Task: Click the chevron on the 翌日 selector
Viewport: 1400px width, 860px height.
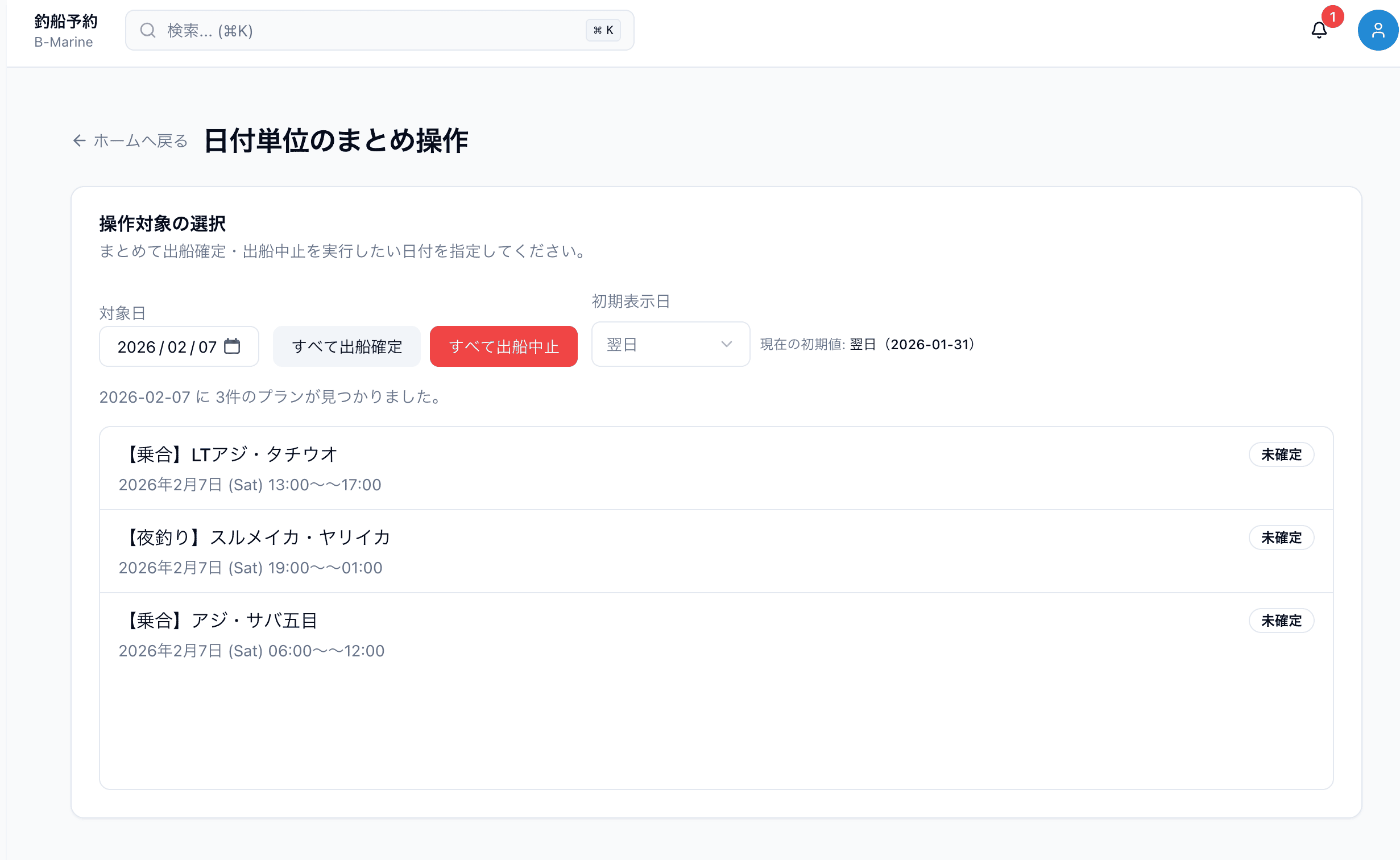Action: click(x=726, y=344)
